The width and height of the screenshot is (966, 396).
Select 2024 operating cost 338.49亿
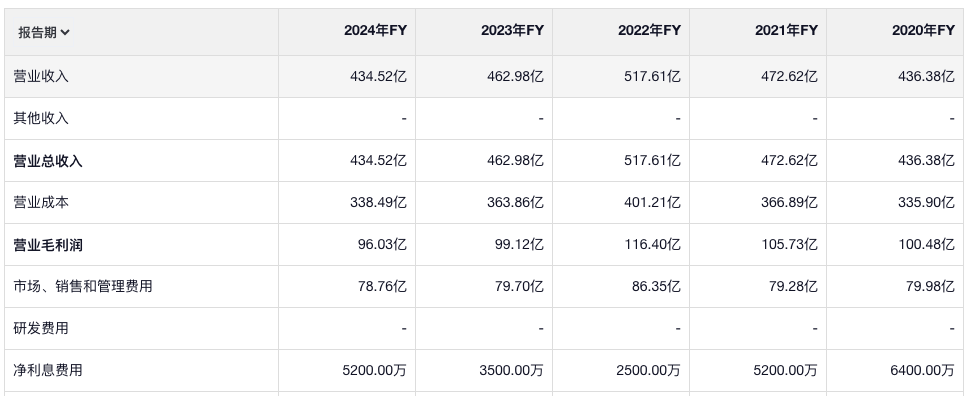tap(378, 202)
